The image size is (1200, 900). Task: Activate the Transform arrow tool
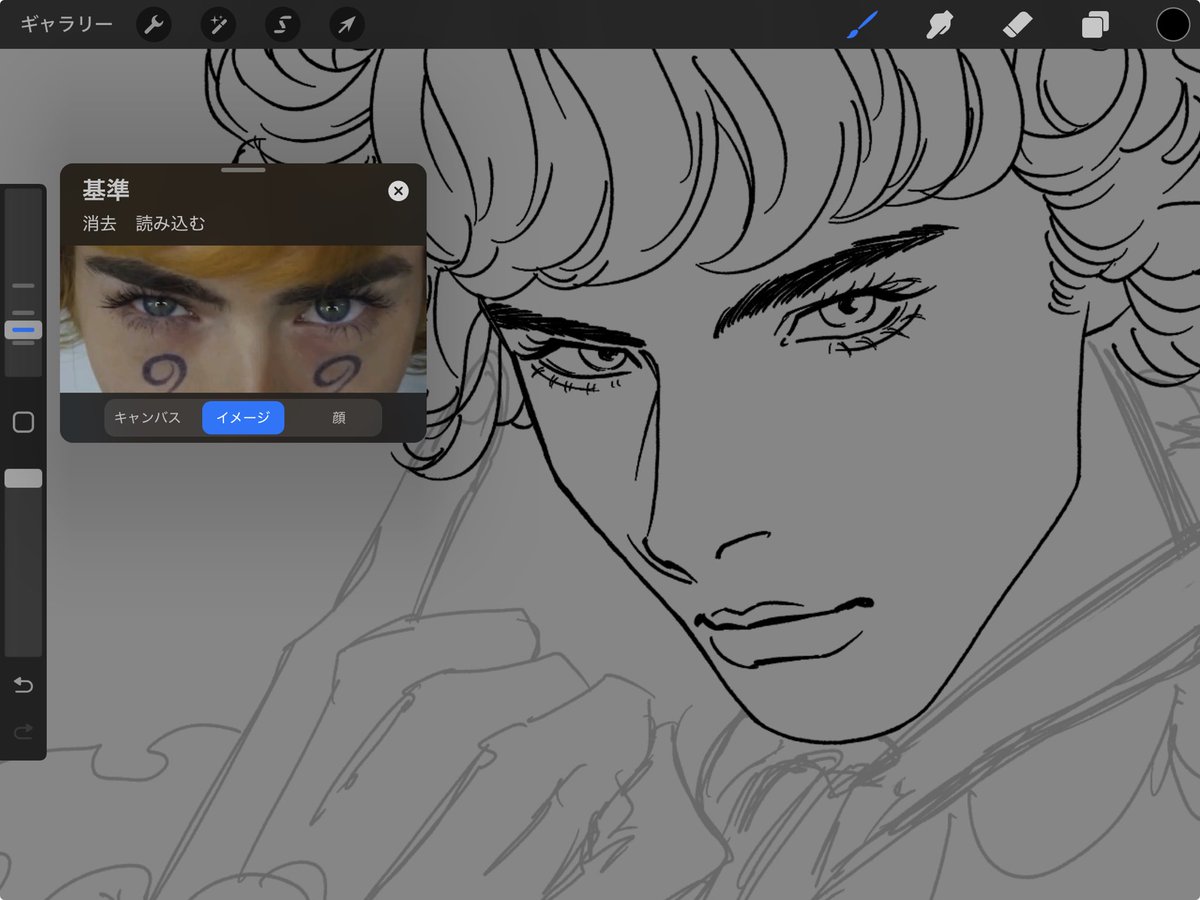point(346,25)
